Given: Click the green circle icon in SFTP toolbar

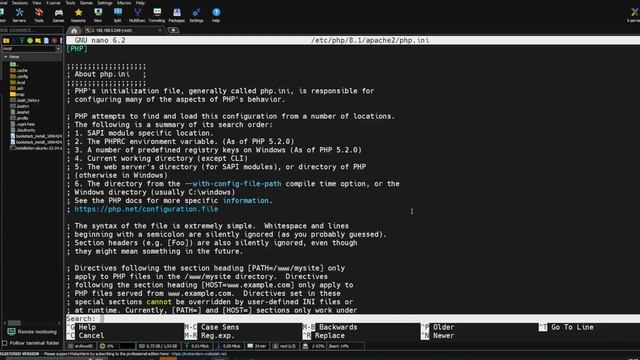Looking at the screenshot, I should click(30, 41).
